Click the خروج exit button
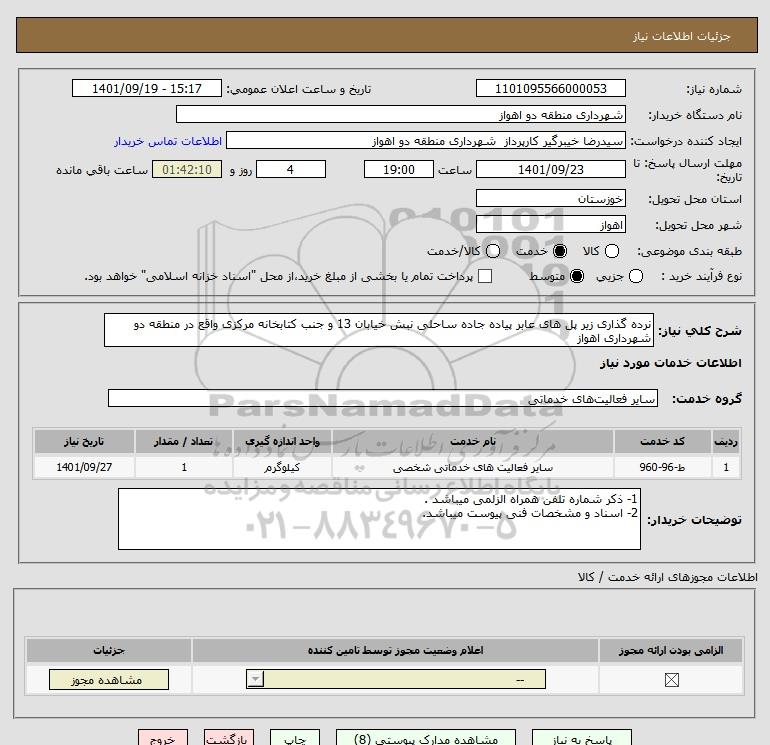Viewport: 770px width, 745px height. [163, 738]
